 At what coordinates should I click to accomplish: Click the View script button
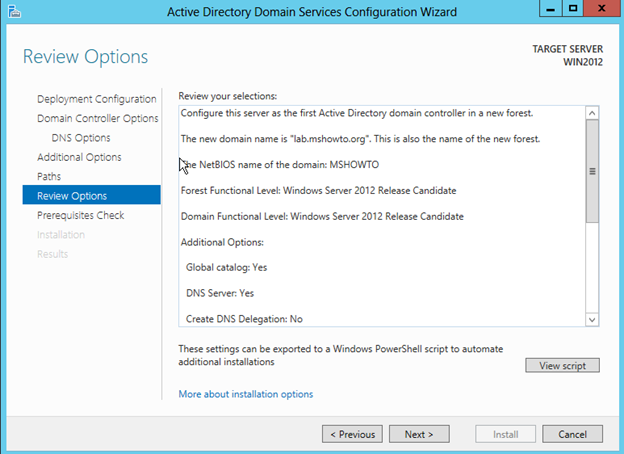[562, 366]
